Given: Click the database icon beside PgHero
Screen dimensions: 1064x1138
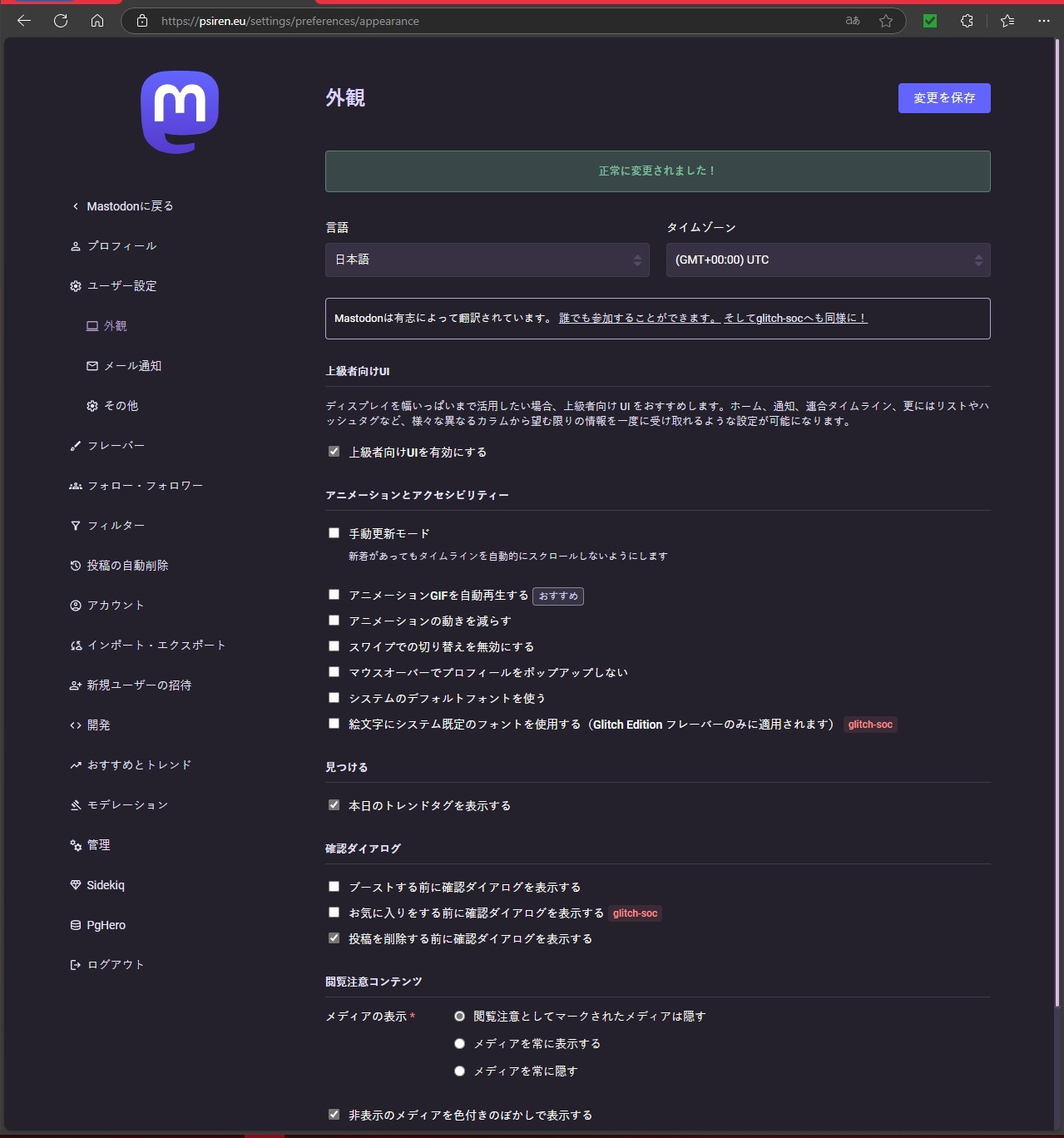Looking at the screenshot, I should point(76,925).
